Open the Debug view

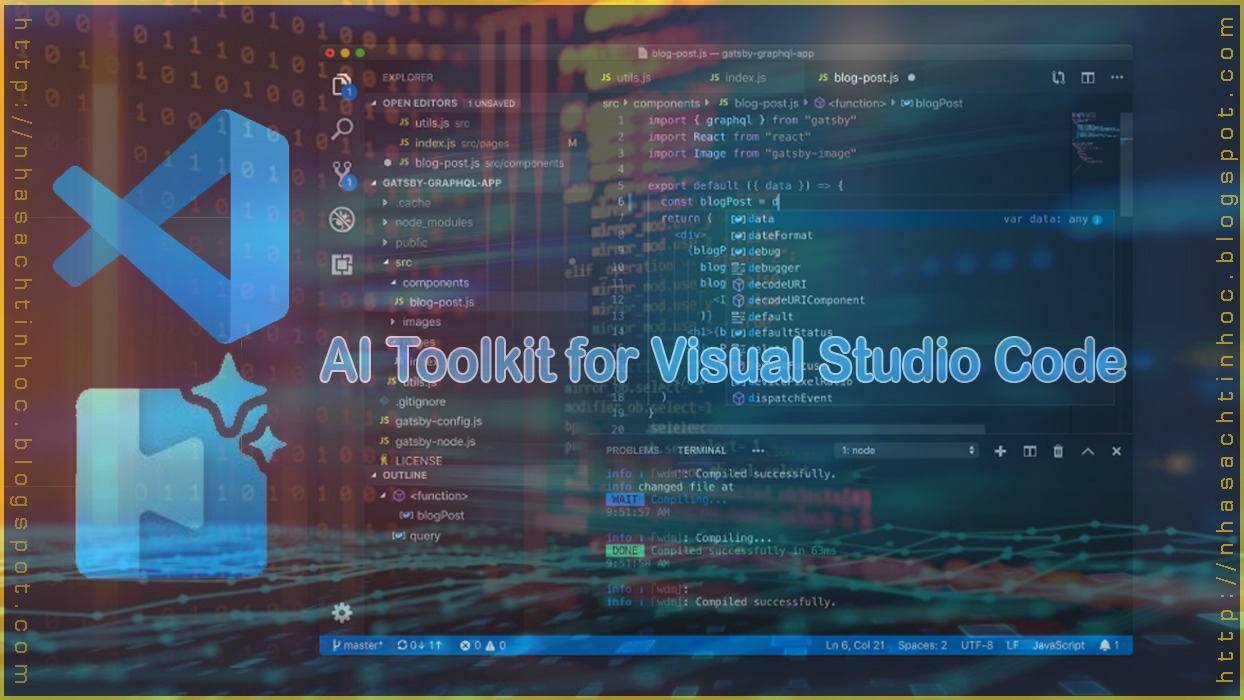pyautogui.click(x=342, y=219)
